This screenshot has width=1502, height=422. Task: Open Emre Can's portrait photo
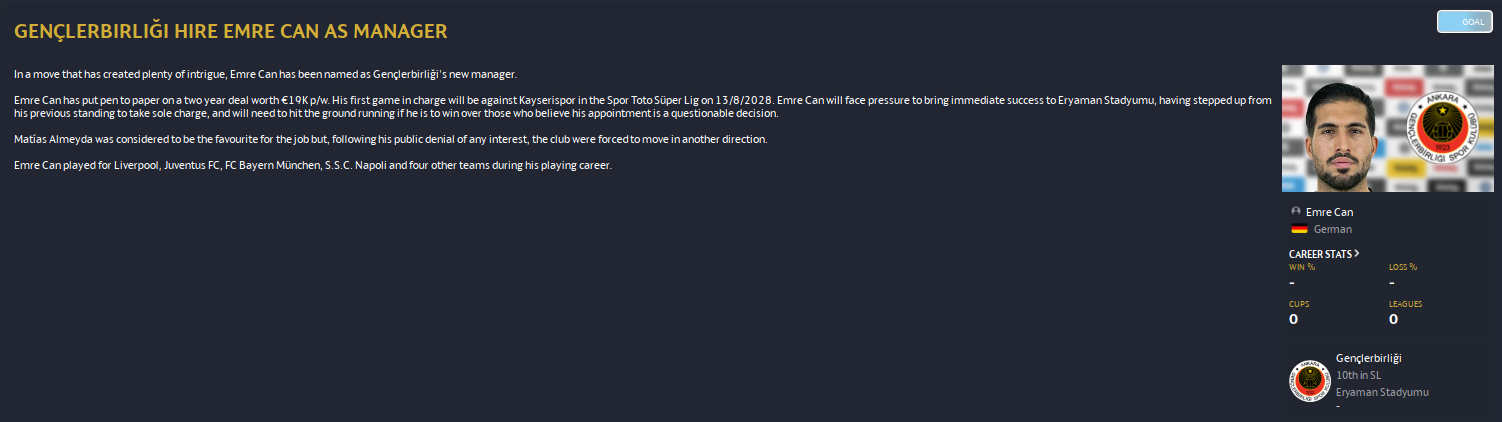click(1340, 130)
